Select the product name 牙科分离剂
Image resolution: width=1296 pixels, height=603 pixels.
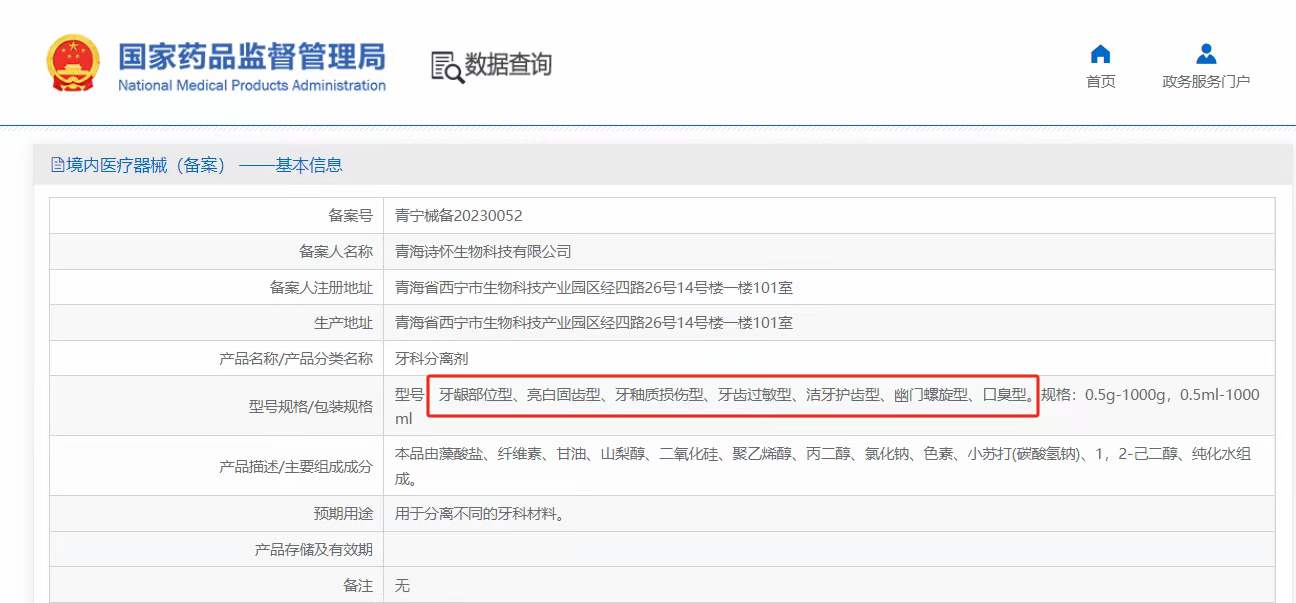click(x=432, y=358)
